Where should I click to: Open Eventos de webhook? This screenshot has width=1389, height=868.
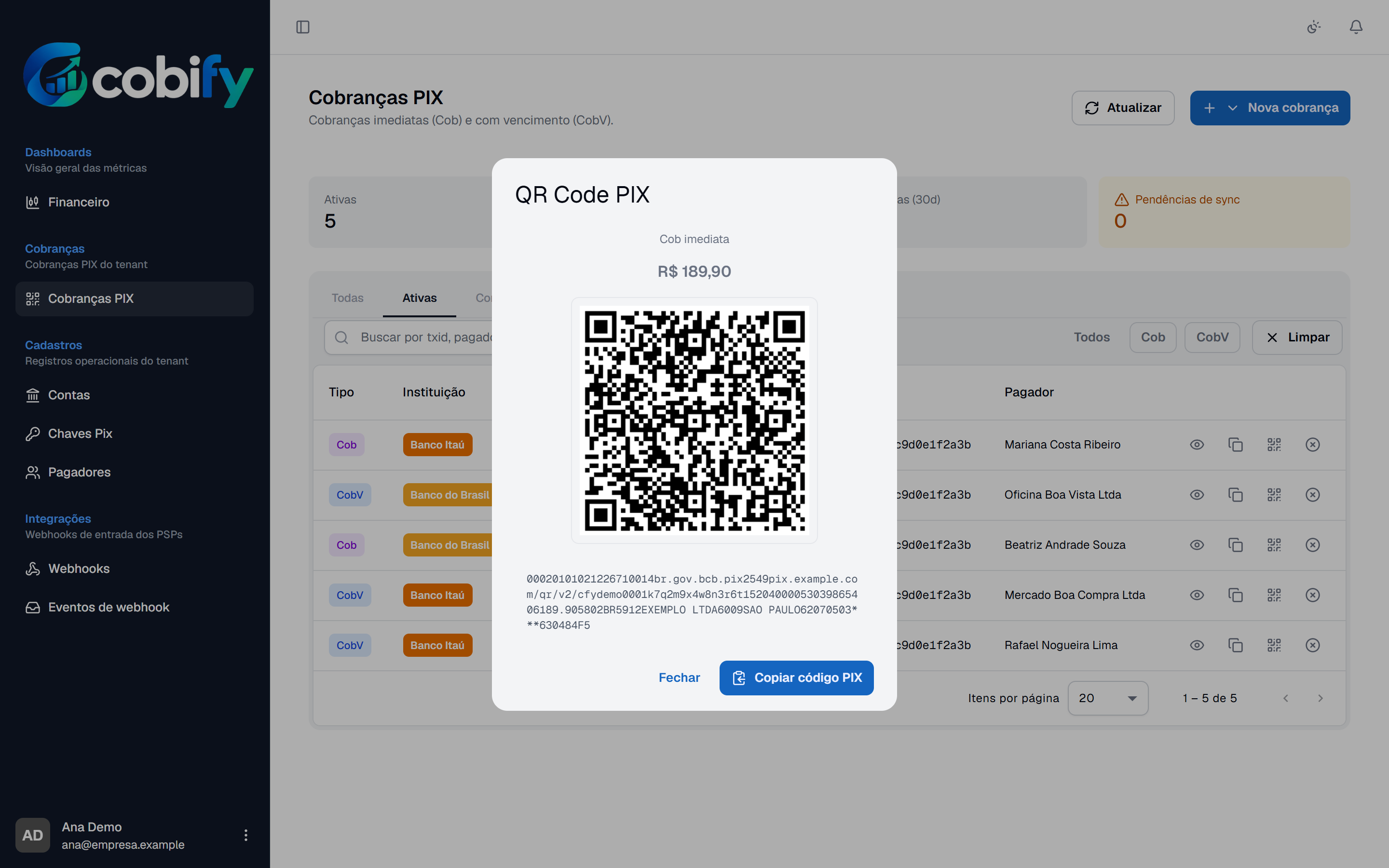coord(134,607)
